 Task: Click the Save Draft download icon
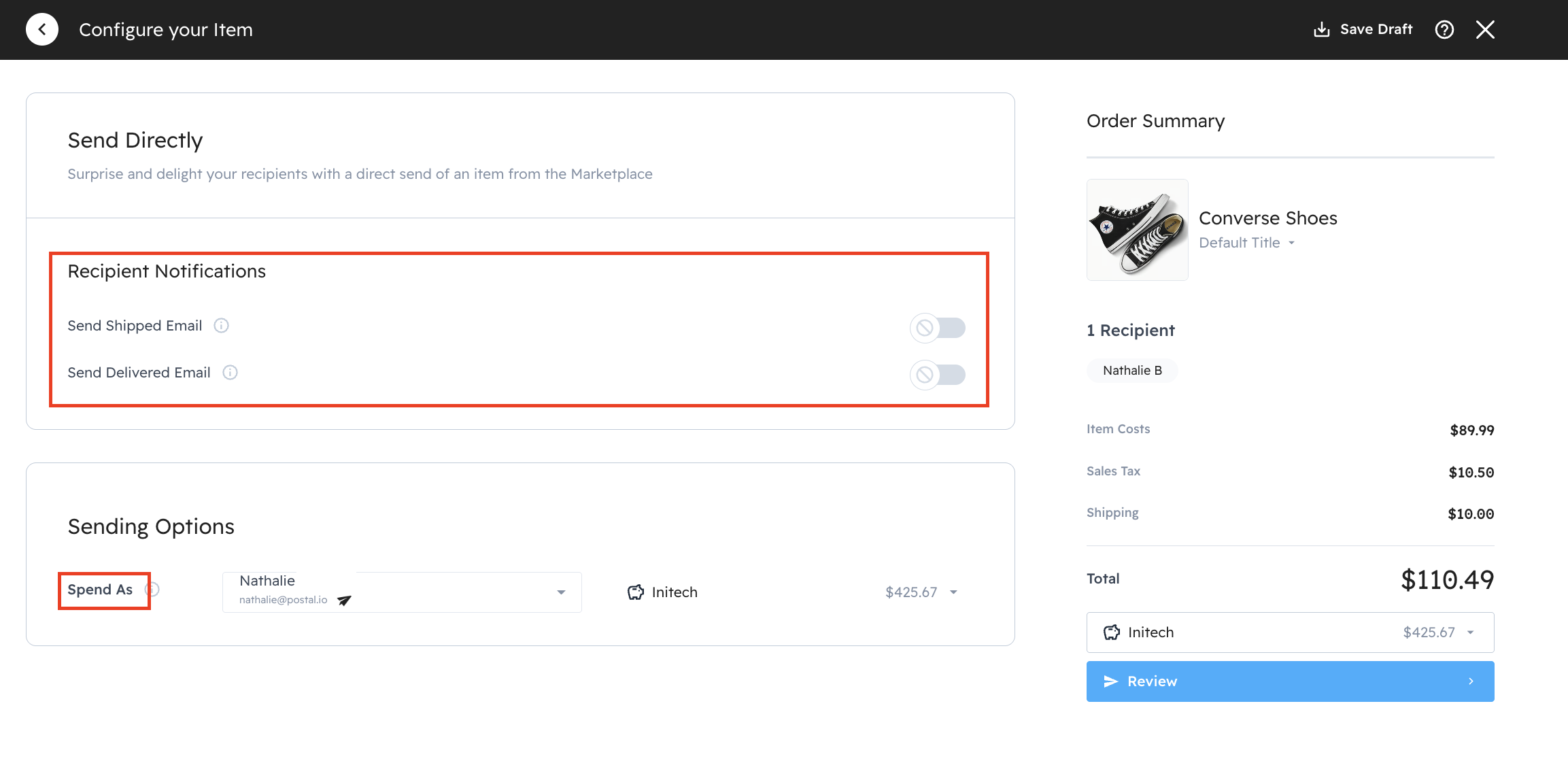[1321, 30]
